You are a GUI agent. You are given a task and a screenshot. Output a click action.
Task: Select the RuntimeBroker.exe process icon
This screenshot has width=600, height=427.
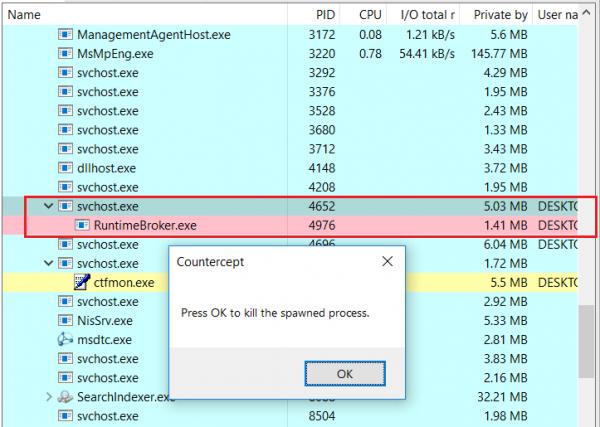tap(83, 225)
